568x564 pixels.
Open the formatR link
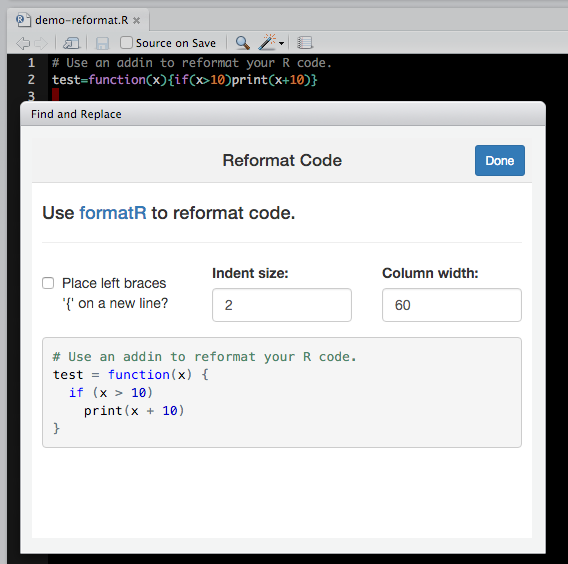113,213
